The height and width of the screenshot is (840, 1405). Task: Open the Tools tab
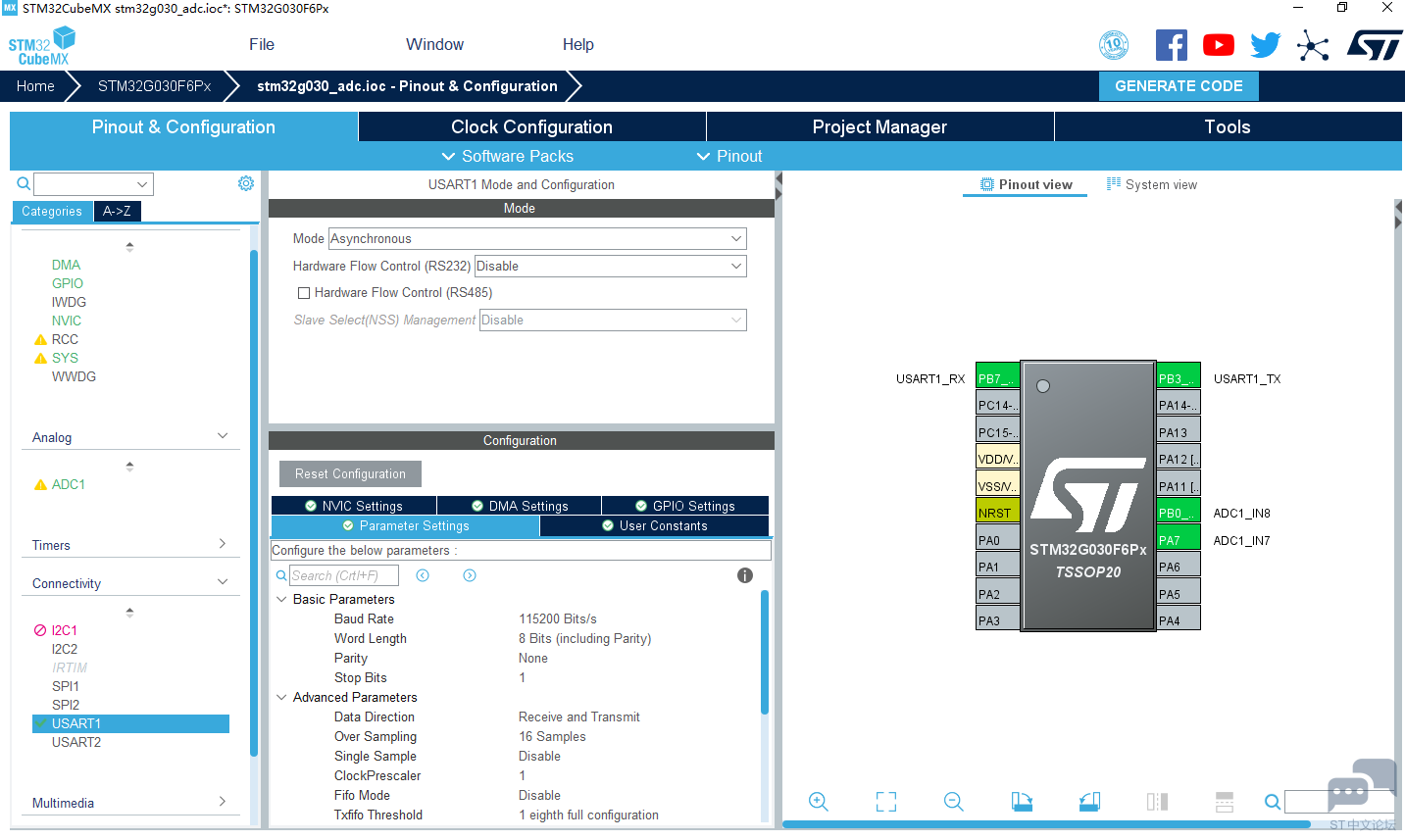pyautogui.click(x=1228, y=126)
